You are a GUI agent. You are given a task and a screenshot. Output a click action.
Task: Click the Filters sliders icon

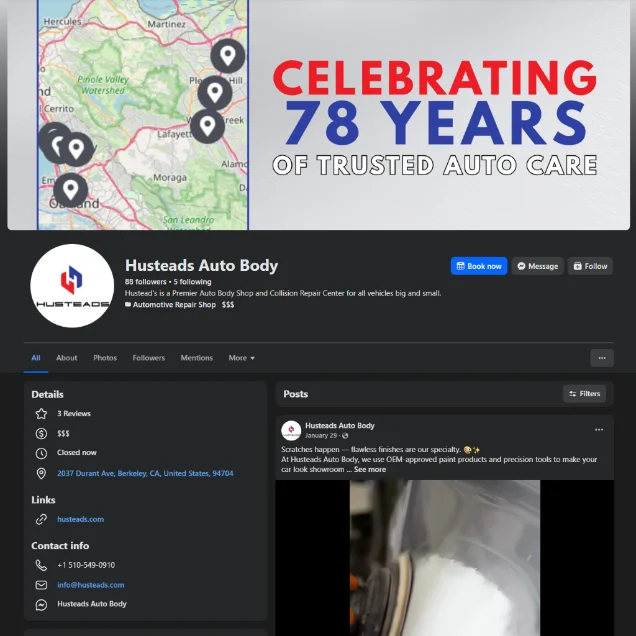[x=572, y=393]
